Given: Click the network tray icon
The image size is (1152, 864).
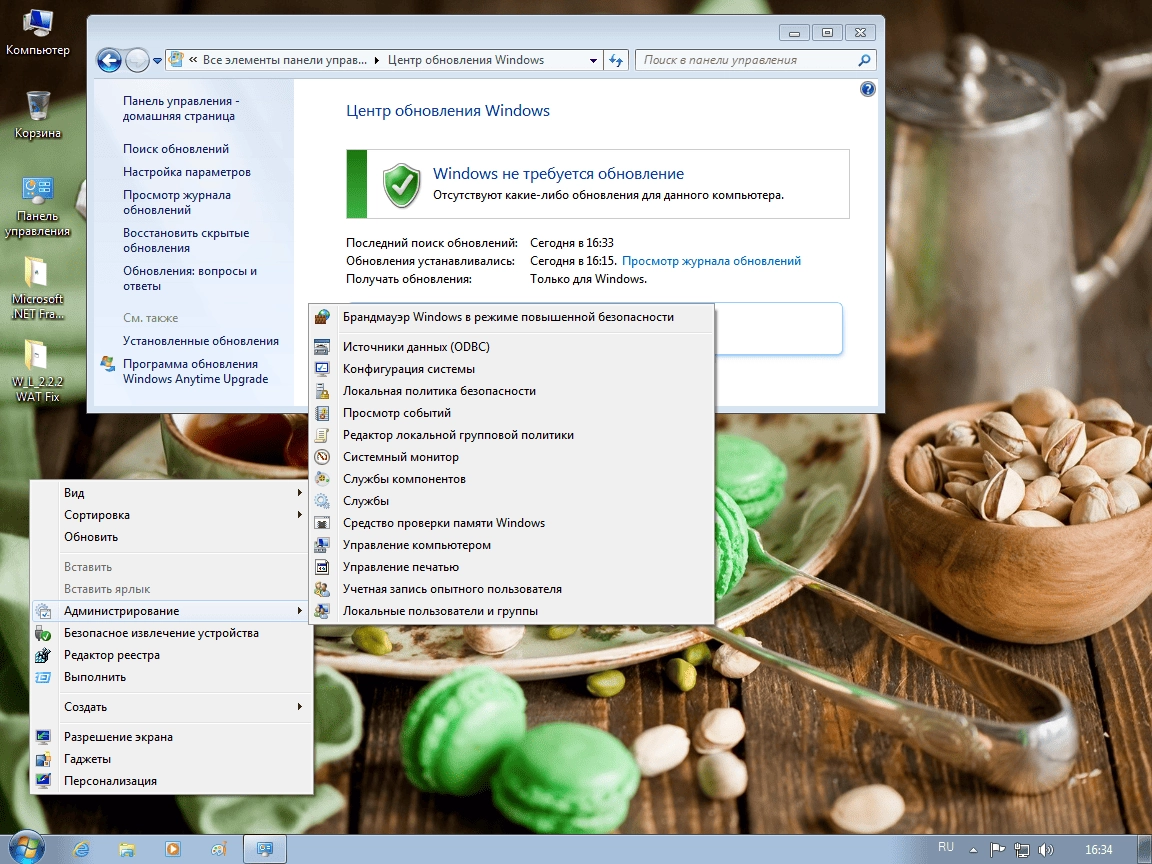Looking at the screenshot, I should [1021, 849].
